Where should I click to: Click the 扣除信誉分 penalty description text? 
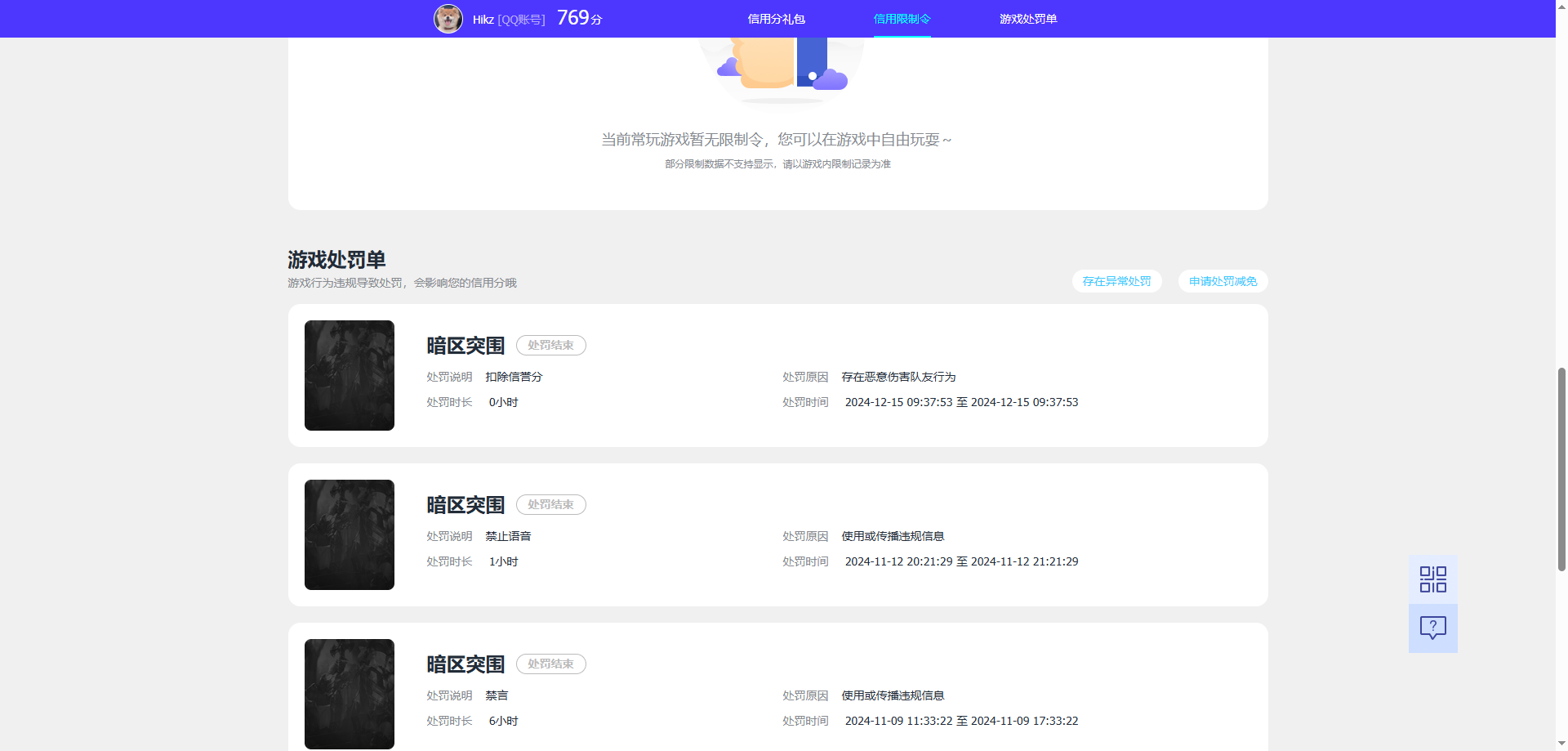pyautogui.click(x=514, y=377)
